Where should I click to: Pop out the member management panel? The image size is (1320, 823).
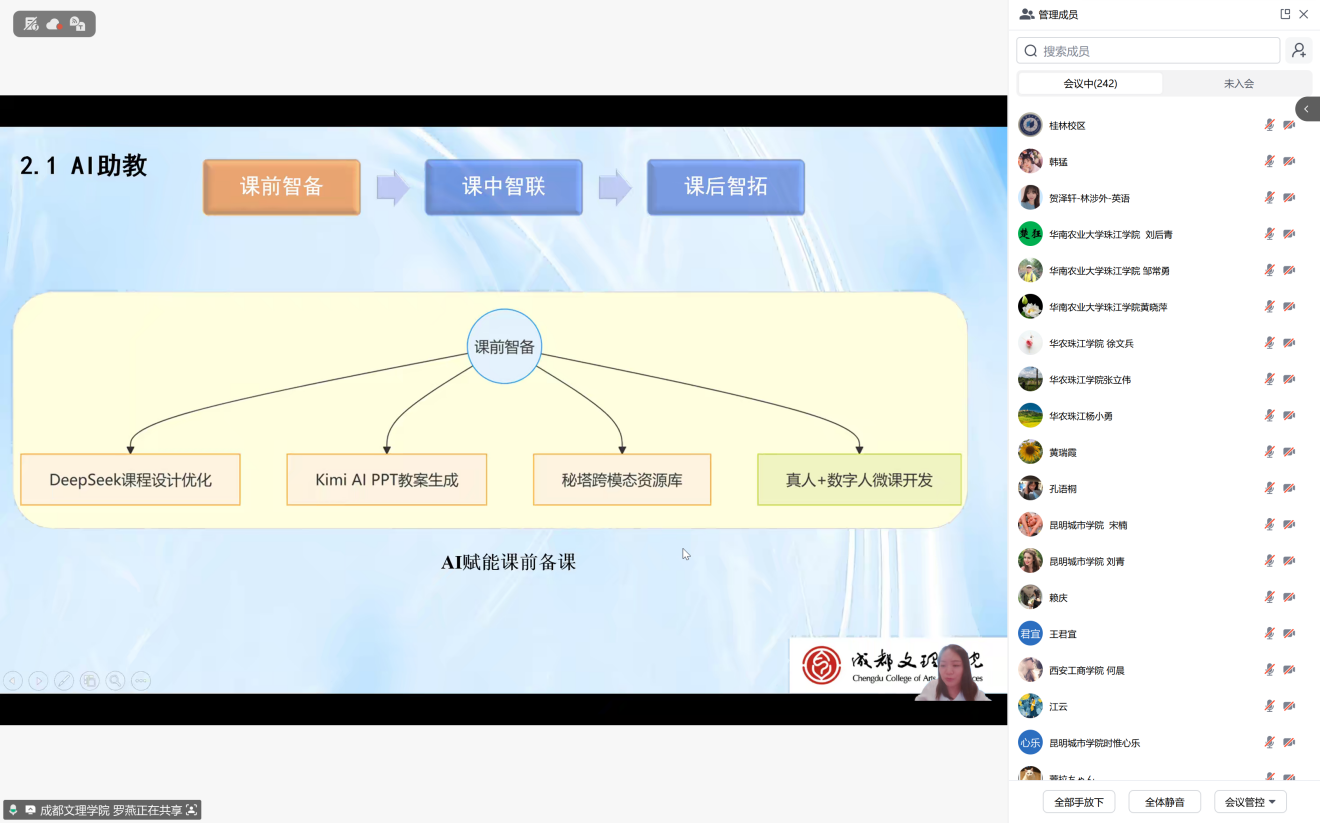(1285, 14)
